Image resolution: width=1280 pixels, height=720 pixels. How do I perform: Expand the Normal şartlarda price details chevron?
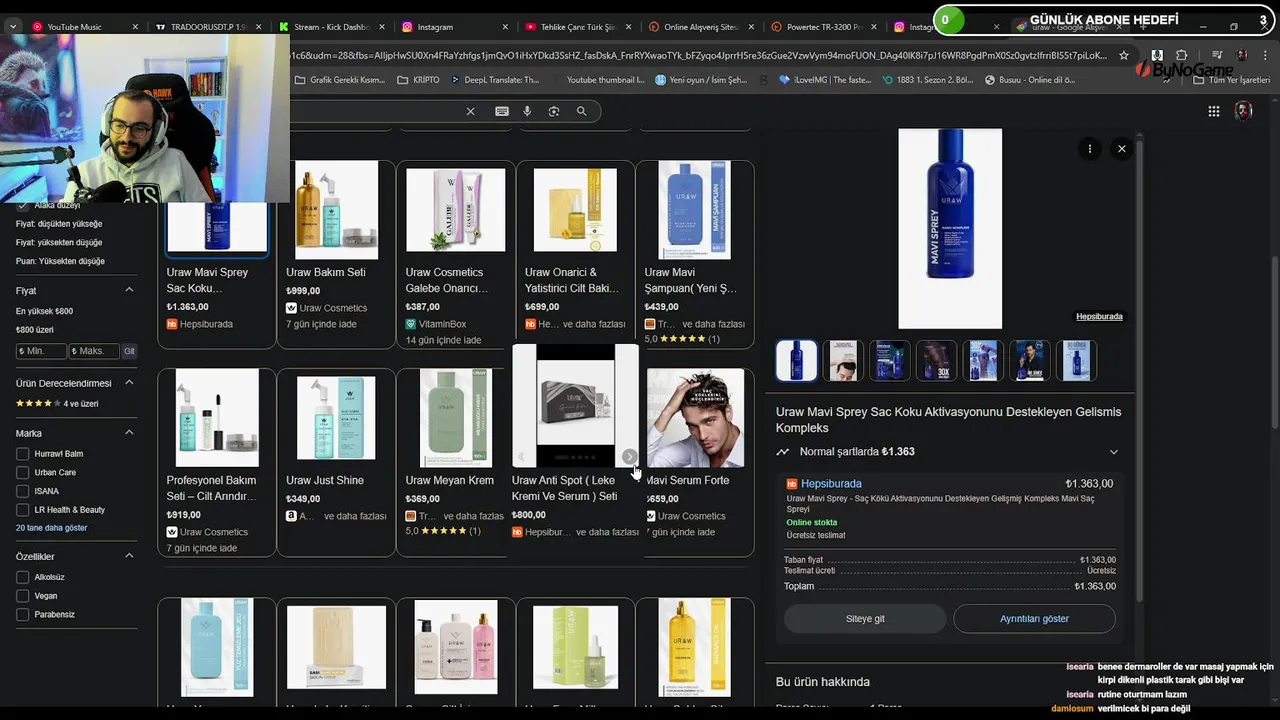pos(1114,452)
